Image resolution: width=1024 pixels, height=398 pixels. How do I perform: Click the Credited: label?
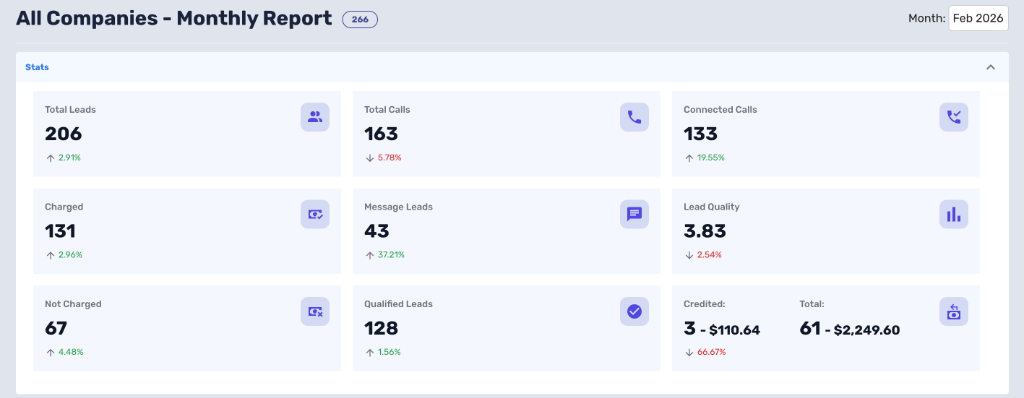tap(705, 304)
